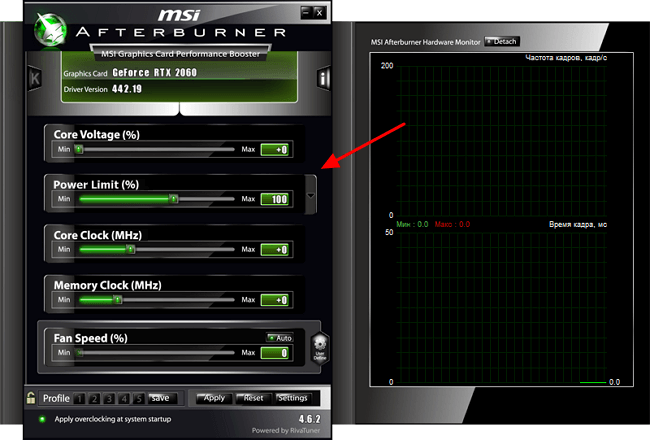This screenshot has height=440, width=650.
Task: Click the Частота кадров graph label
Action: pos(565,58)
